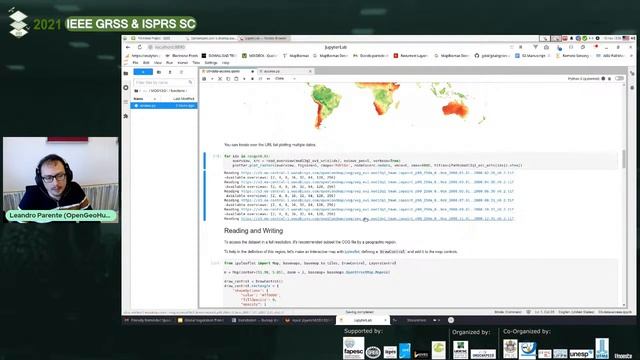The width and height of the screenshot is (640, 360).
Task: Sort files by the Name column
Action: click(x=138, y=99)
